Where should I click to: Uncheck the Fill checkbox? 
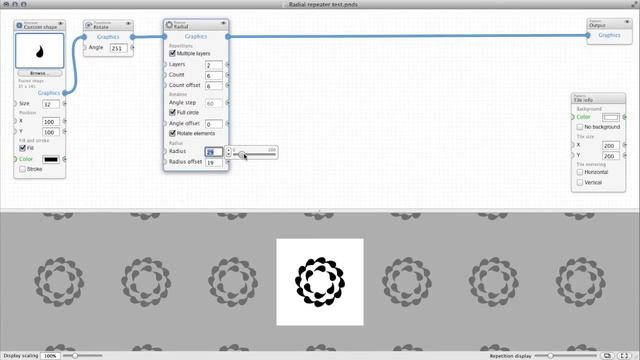[x=22, y=148]
